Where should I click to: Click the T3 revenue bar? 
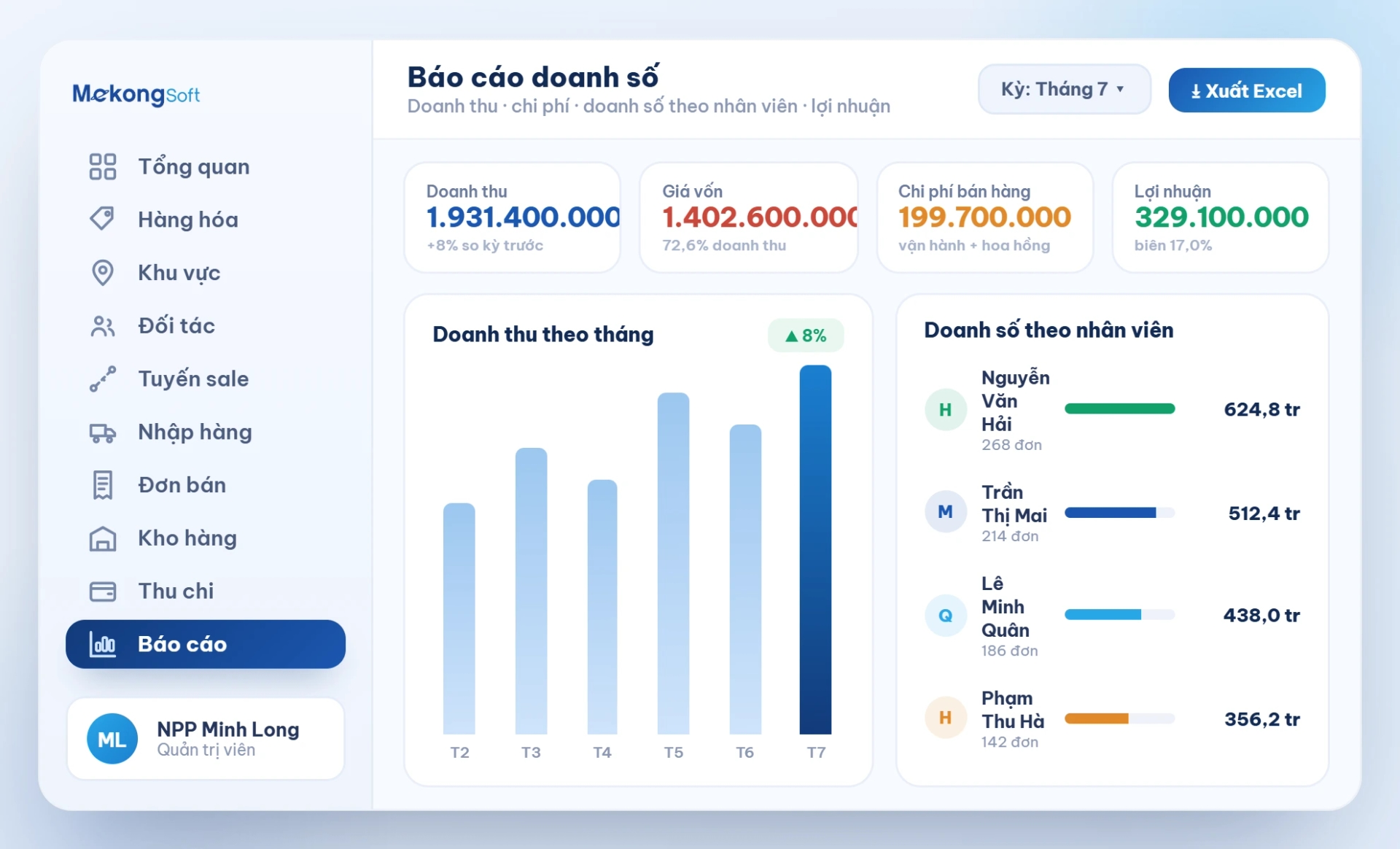(531, 591)
